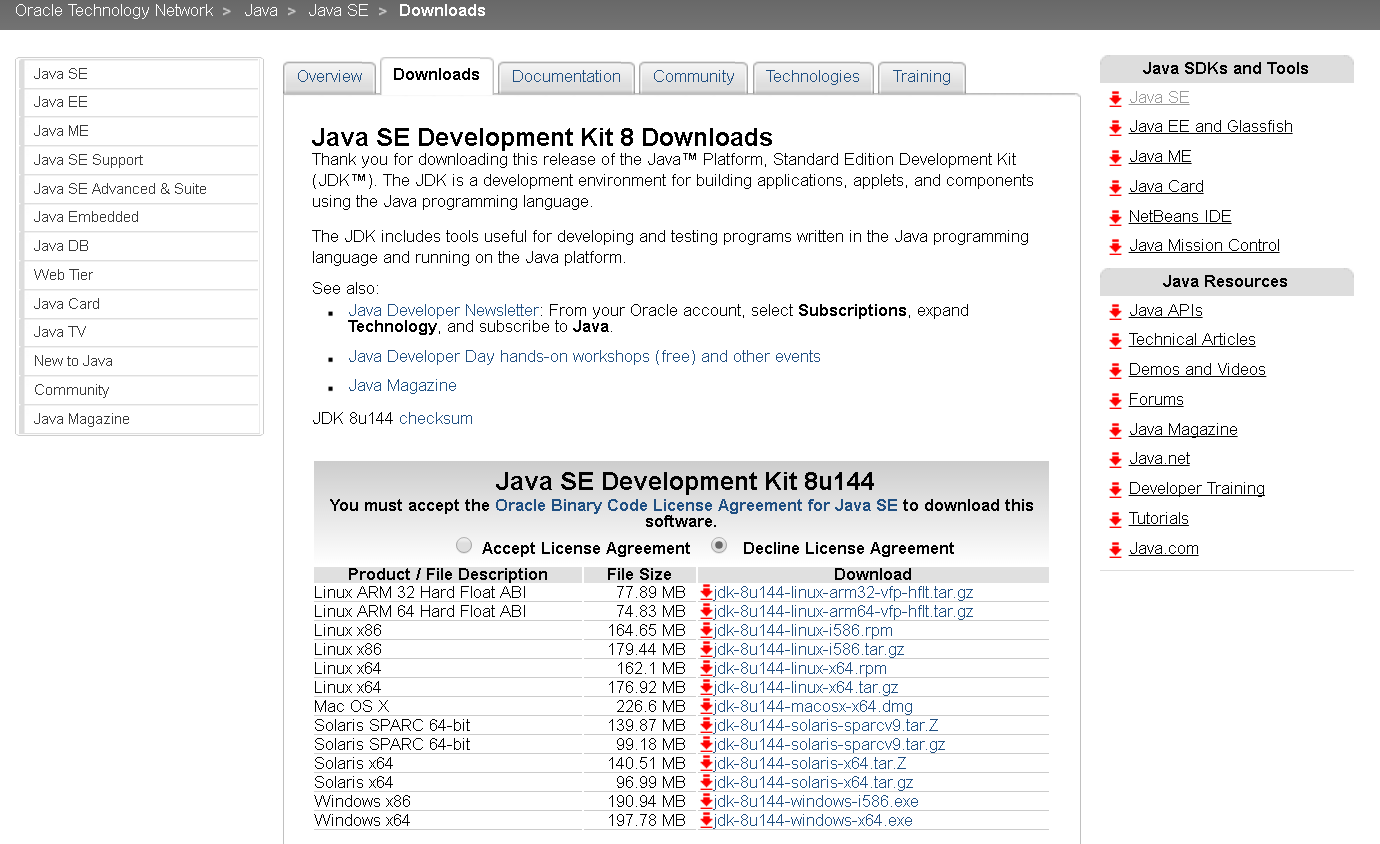Click the red download arrow beside Java EE and Glassfish
The image size is (1380, 844).
(1115, 128)
